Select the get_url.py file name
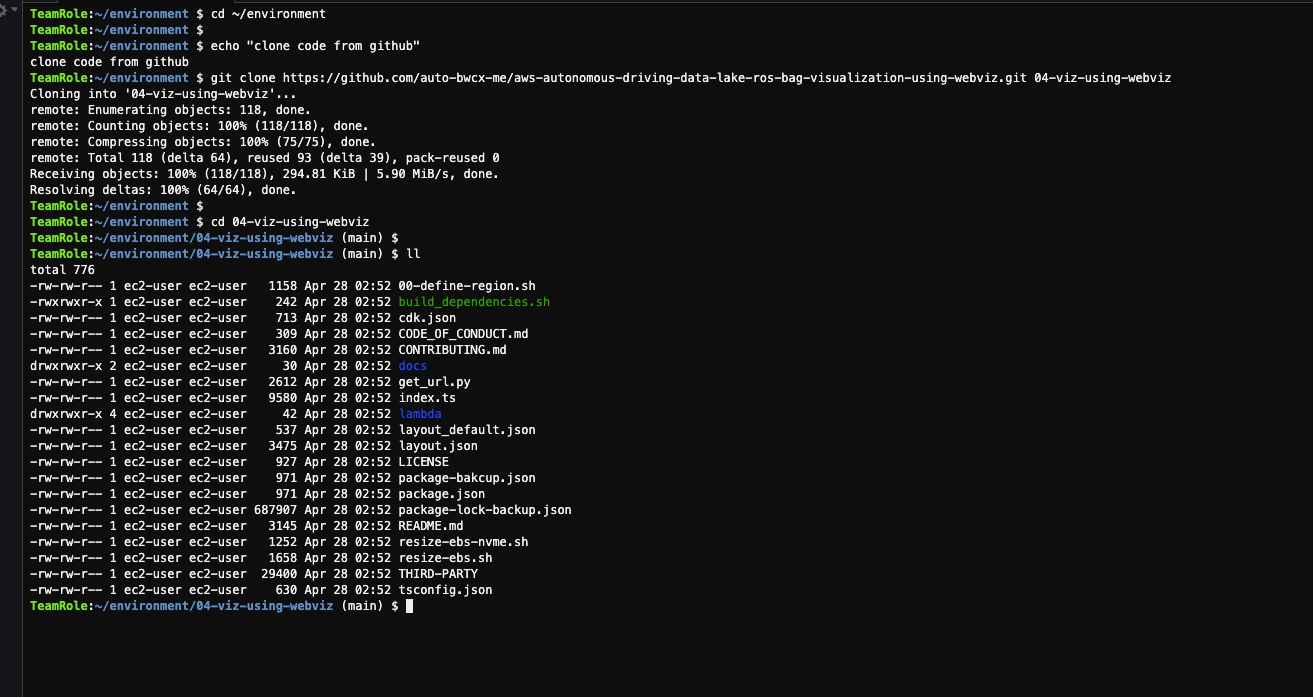 [434, 382]
